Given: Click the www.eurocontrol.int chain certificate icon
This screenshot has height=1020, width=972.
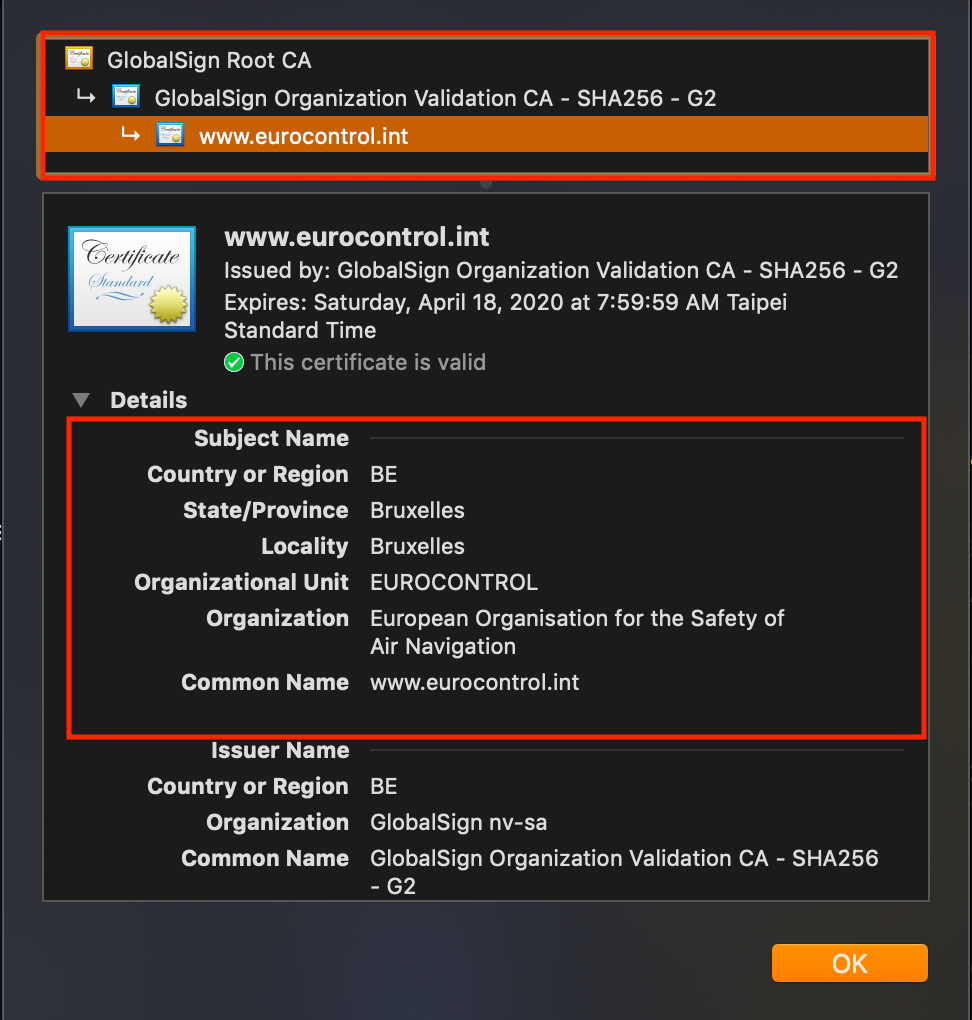Looking at the screenshot, I should 170,135.
